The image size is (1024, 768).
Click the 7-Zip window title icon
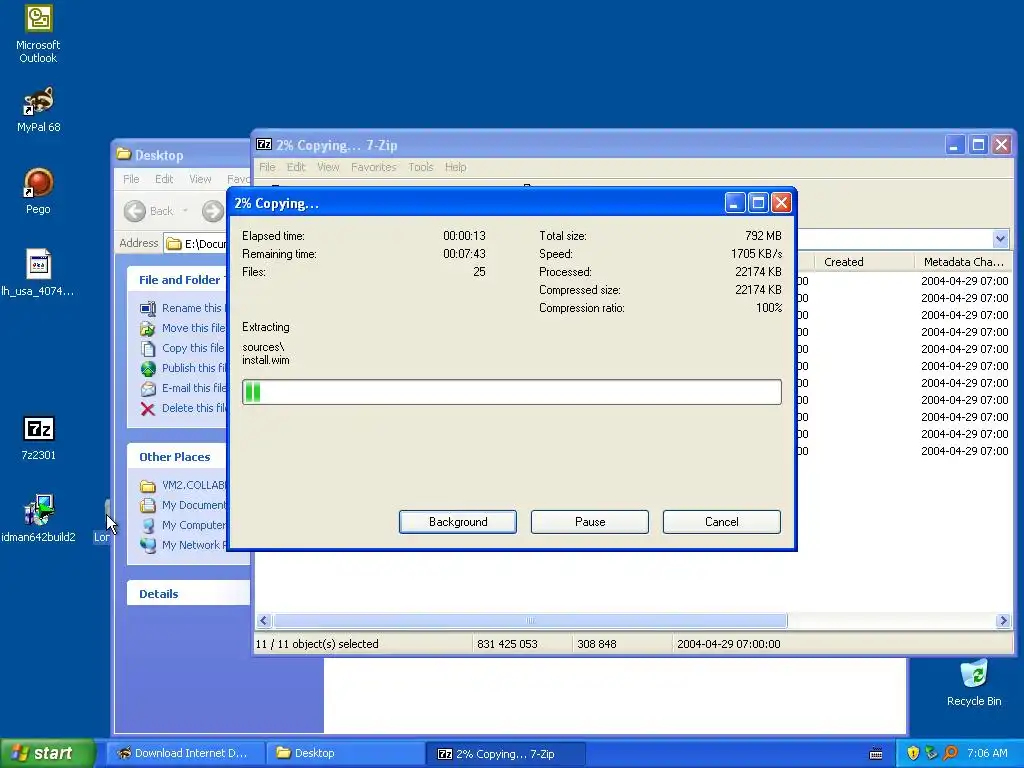pyautogui.click(x=264, y=144)
